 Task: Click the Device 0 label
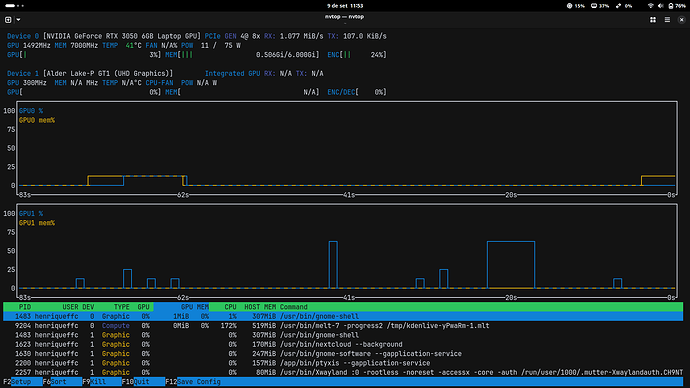[x=23, y=37]
